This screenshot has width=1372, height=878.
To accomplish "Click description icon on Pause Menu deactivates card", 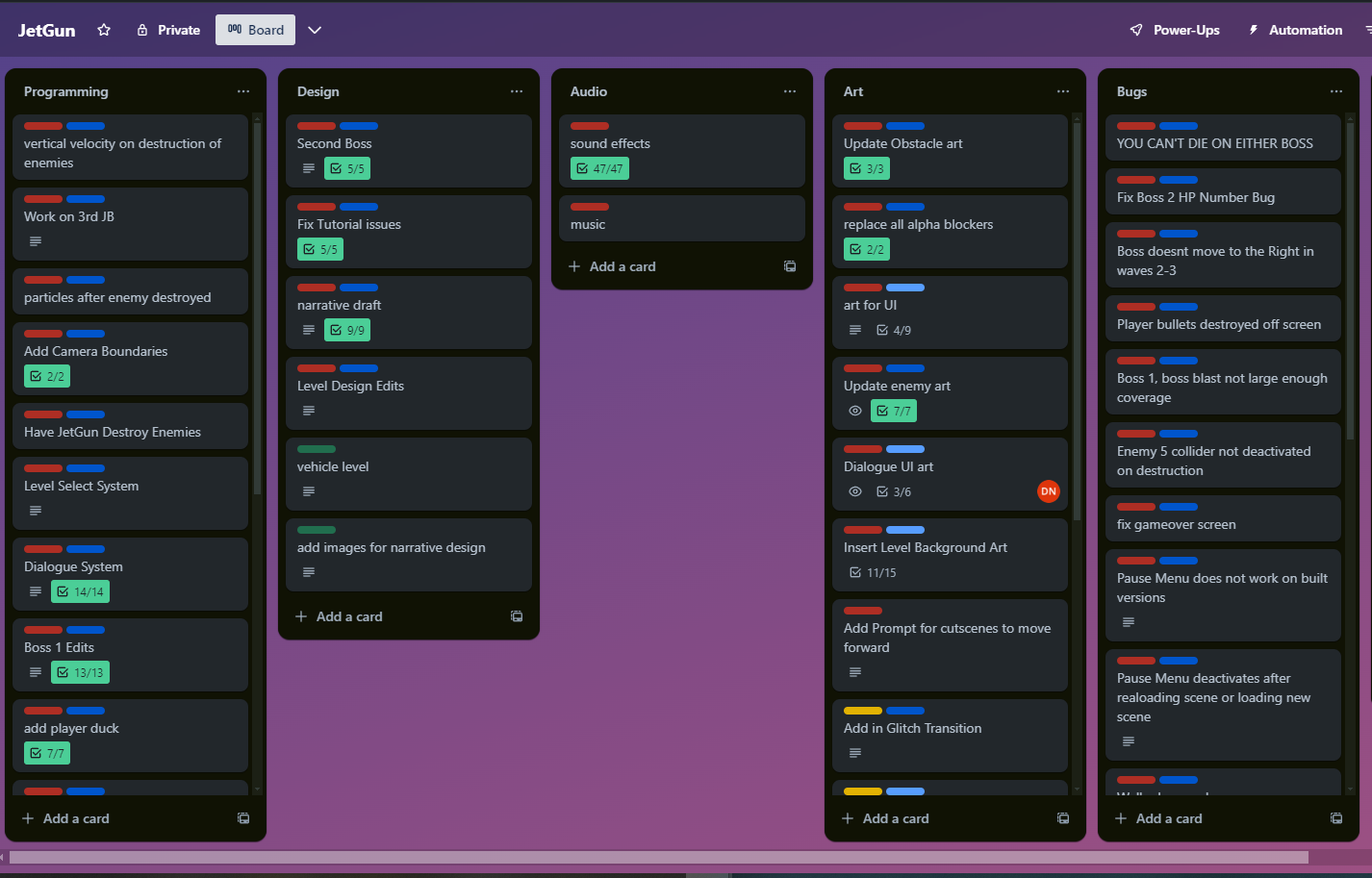I will 1129,741.
